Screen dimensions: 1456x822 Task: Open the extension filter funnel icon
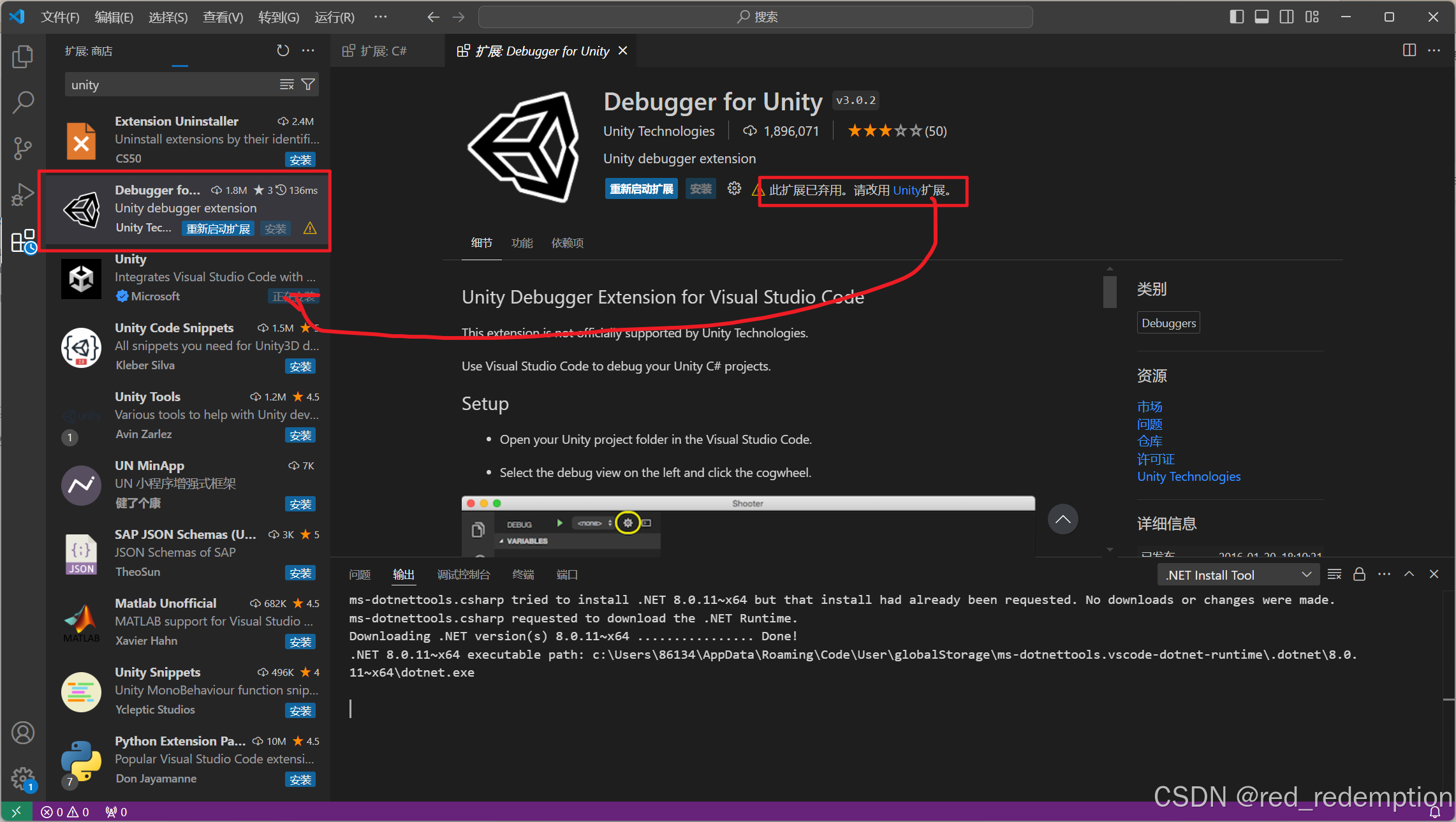308,85
